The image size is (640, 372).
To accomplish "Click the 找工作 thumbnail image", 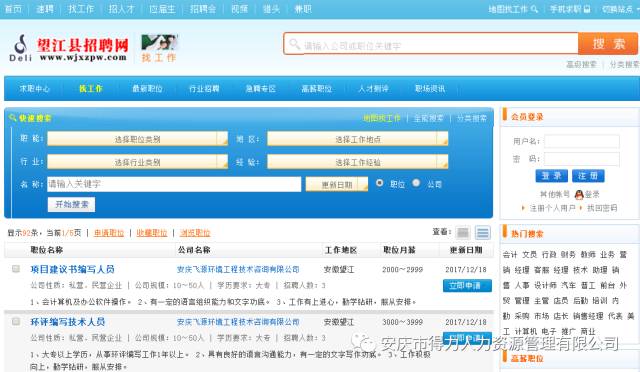I will click(159, 42).
